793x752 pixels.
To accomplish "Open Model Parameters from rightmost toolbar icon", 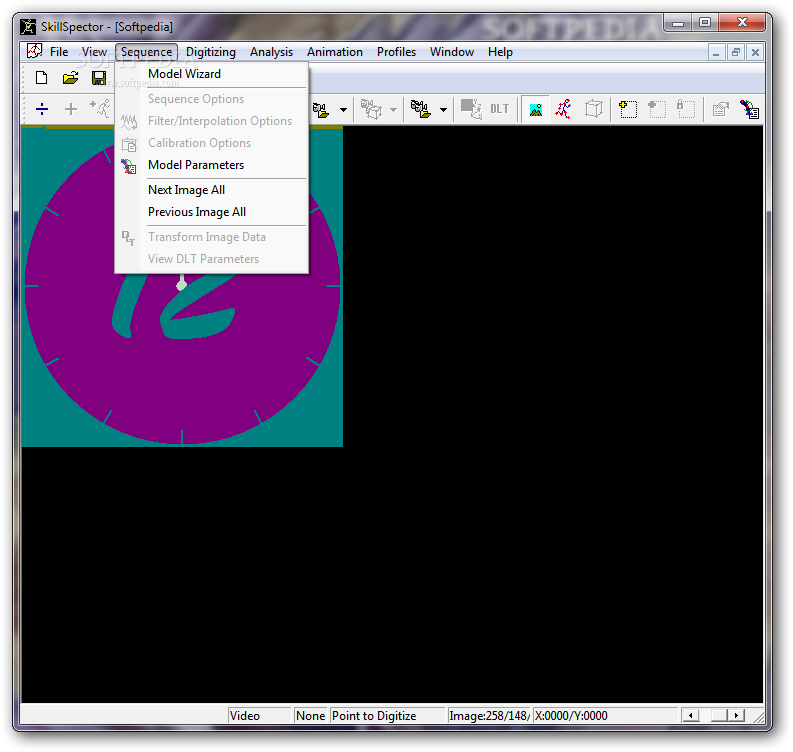I will [x=749, y=109].
